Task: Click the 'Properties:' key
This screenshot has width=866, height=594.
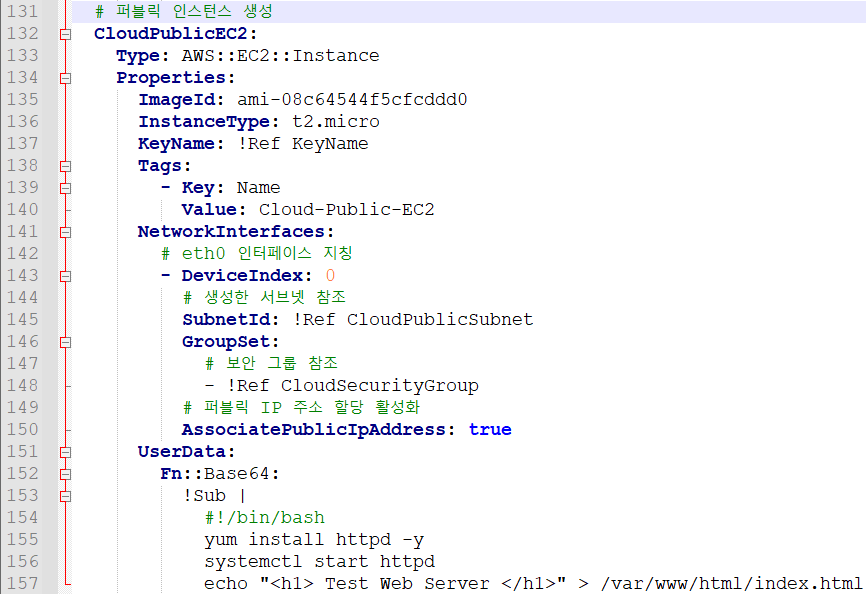Action: click(x=176, y=78)
